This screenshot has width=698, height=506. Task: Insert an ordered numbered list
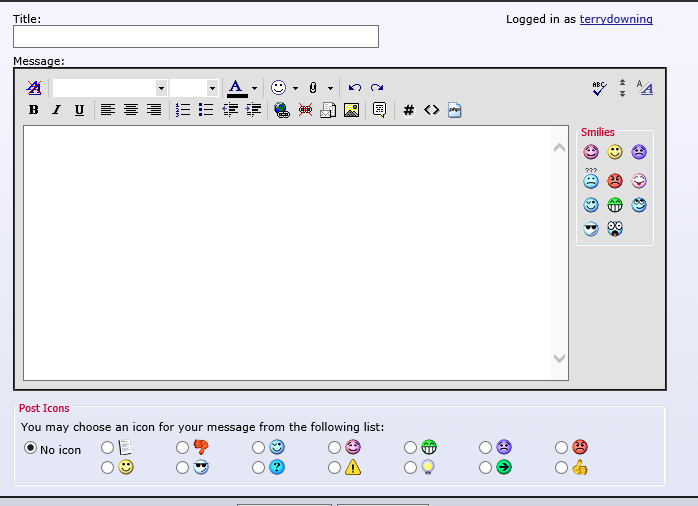pyautogui.click(x=183, y=109)
